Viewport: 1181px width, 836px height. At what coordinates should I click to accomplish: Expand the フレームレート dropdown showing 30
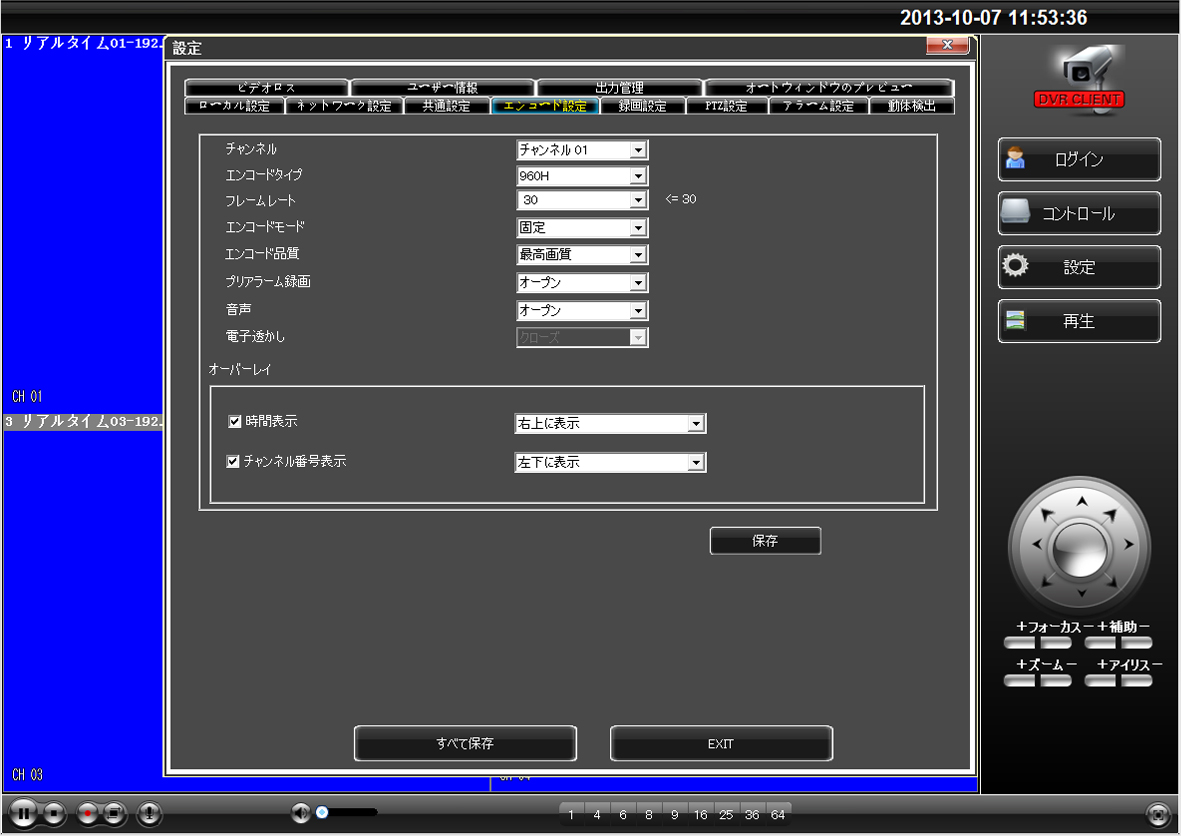[x=582, y=201]
